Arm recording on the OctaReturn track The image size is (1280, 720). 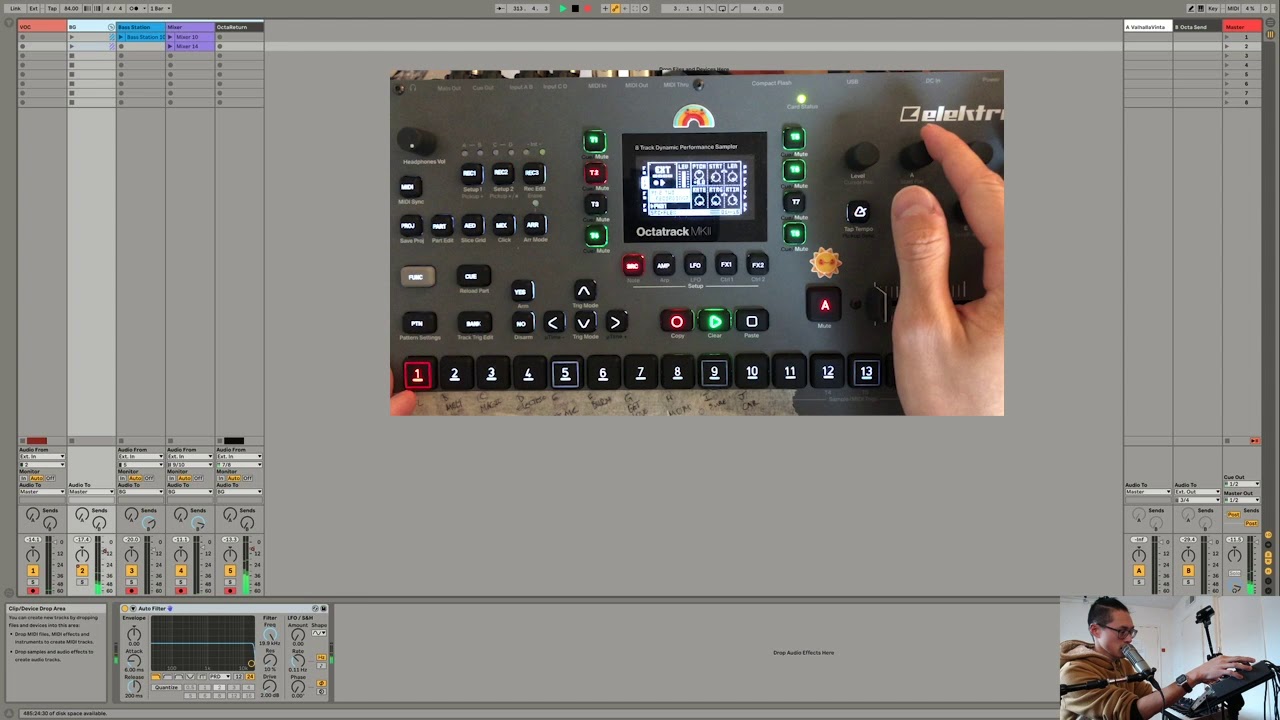pos(230,591)
